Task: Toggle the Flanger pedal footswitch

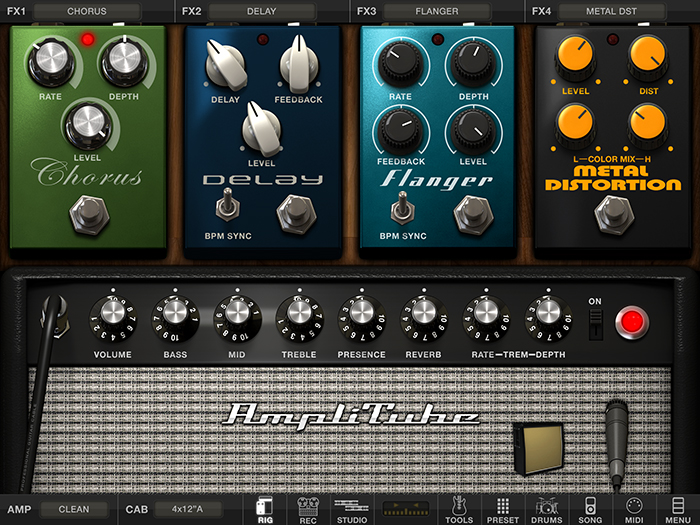Action: (473, 215)
